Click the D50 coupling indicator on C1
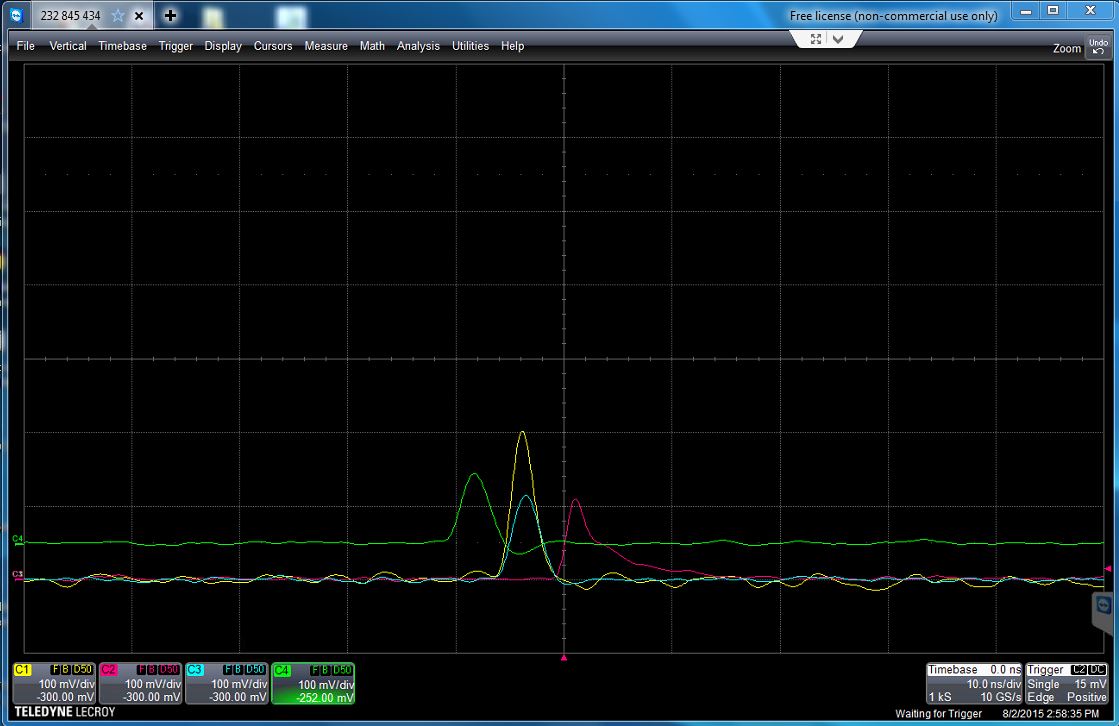 [x=83, y=670]
